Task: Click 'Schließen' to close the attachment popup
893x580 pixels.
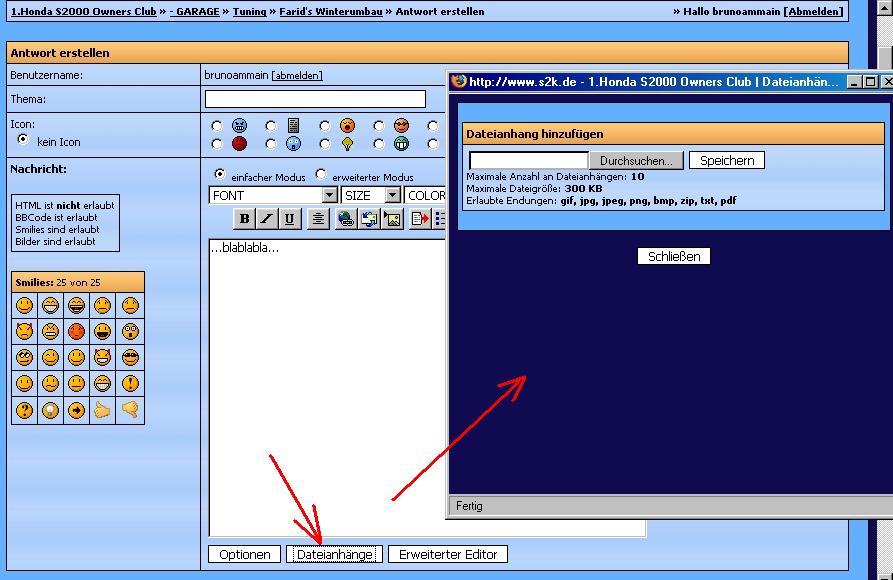Action: [673, 256]
